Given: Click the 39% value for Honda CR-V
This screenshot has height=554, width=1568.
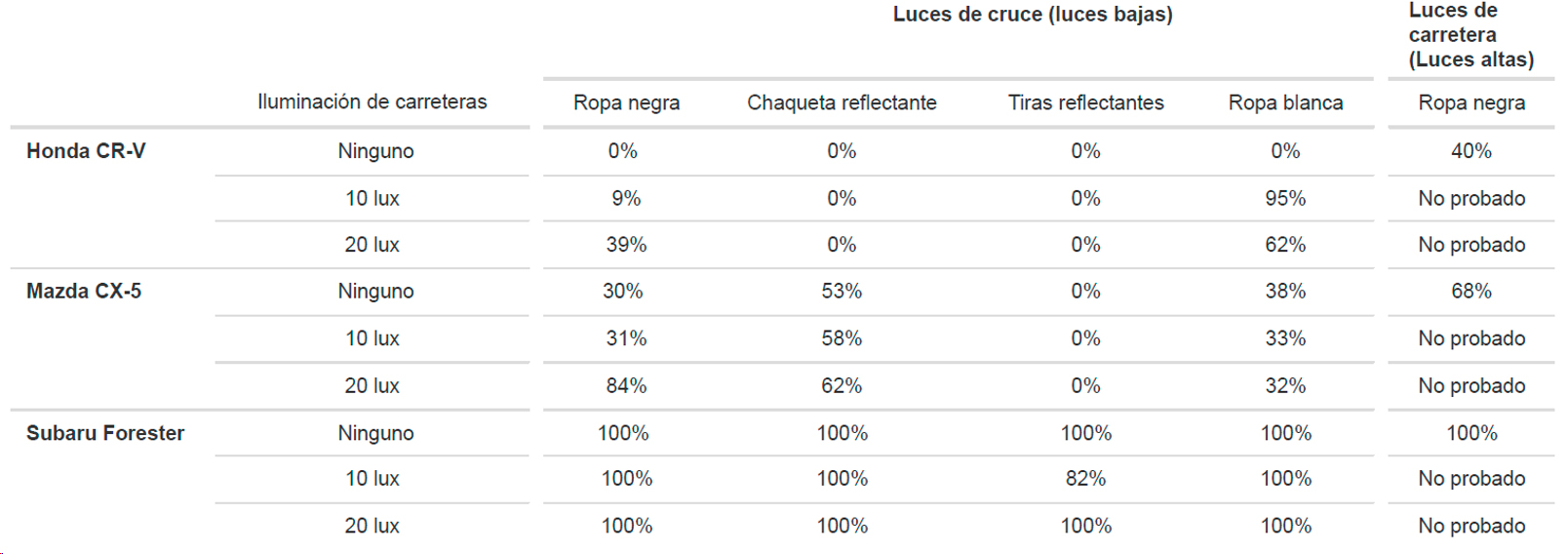Looking at the screenshot, I should click(x=626, y=245).
